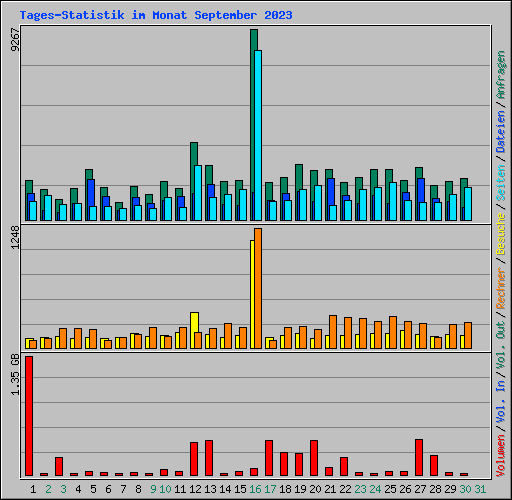Image resolution: width=512 pixels, height=500 pixels.
Task: Click the red Volumen bar for day 3
Action: coord(59,466)
